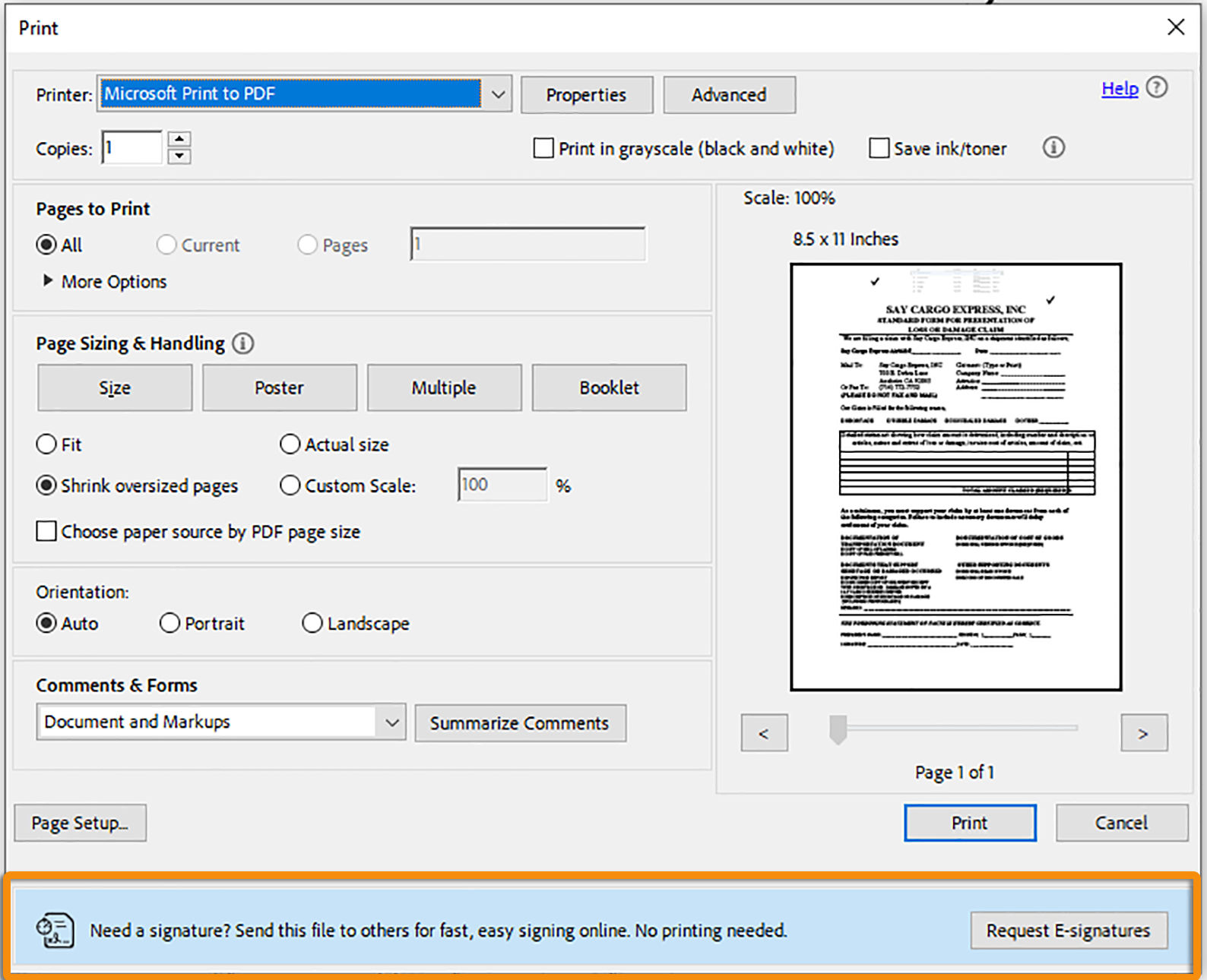Go to previous preview page
The width and height of the screenshot is (1207, 980).
(x=764, y=733)
